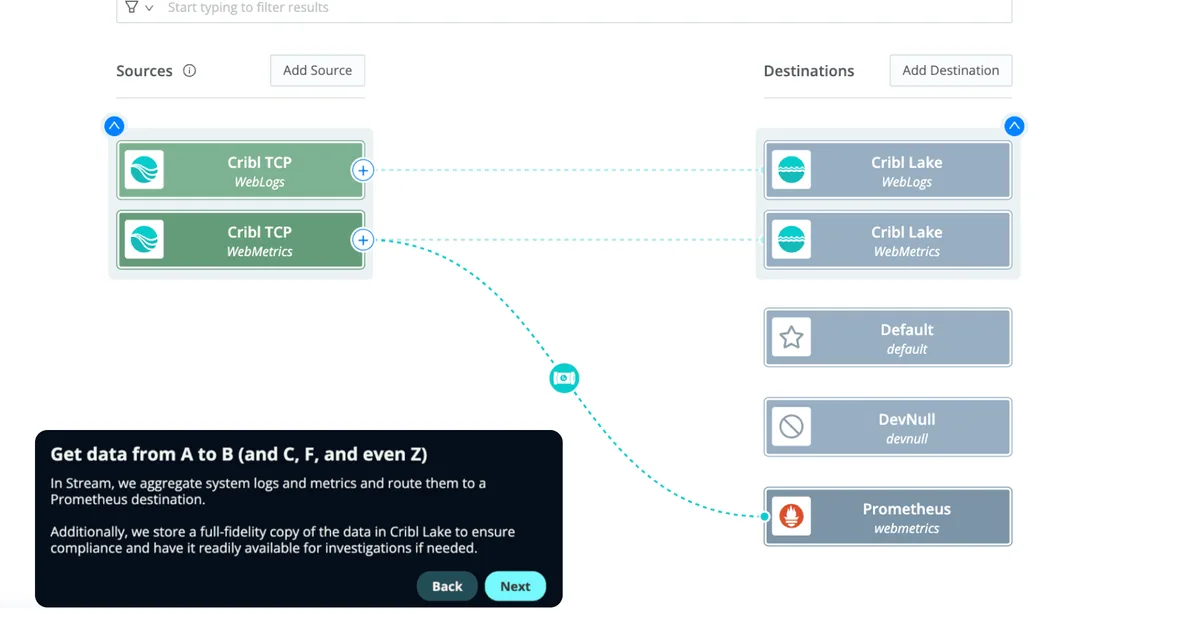Click Cribl TCP WebMetrics wave icon
The width and height of the screenshot is (1200, 630).
[x=145, y=240]
